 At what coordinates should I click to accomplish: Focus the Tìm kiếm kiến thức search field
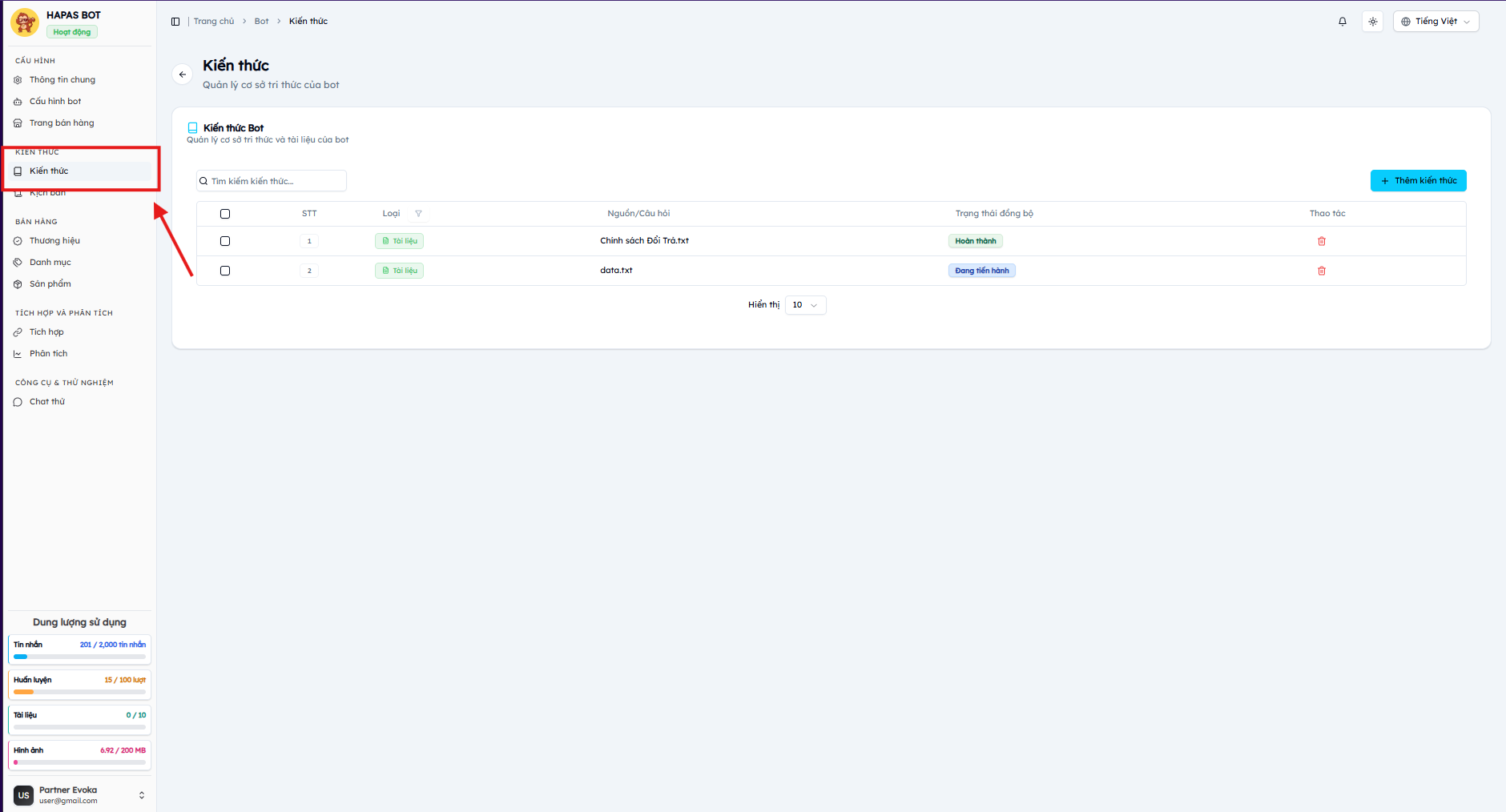click(272, 181)
